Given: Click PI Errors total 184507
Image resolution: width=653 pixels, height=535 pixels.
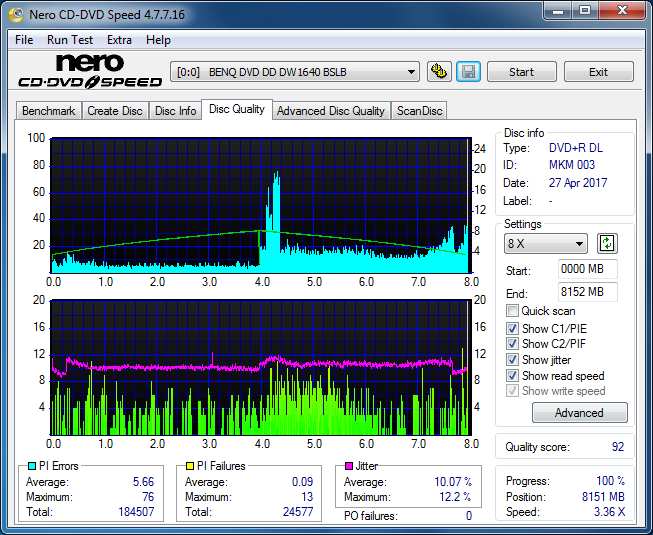Looking at the screenshot, I should pos(136,512).
